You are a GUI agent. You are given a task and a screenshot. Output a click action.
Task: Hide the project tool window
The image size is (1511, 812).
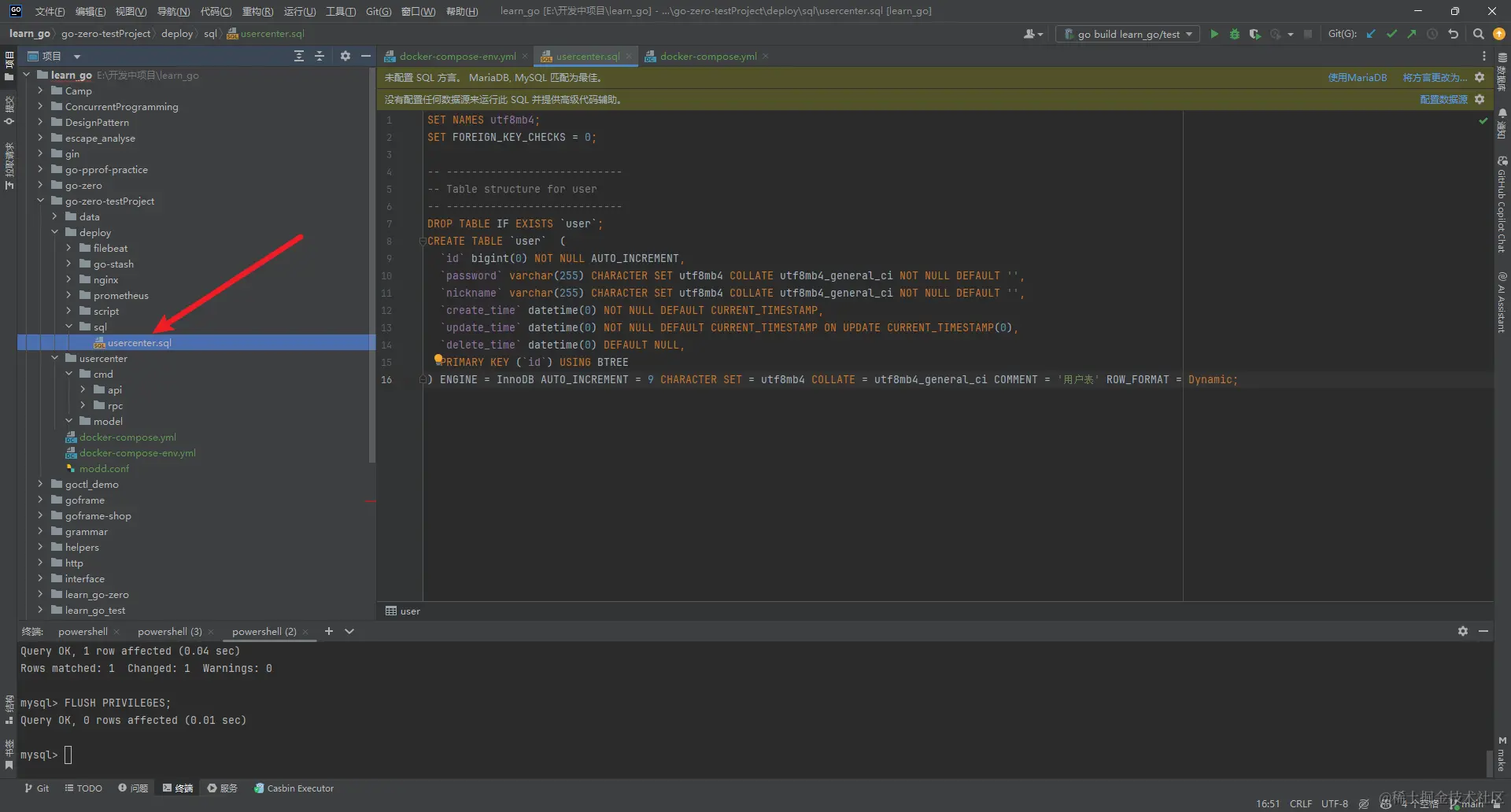(x=366, y=56)
